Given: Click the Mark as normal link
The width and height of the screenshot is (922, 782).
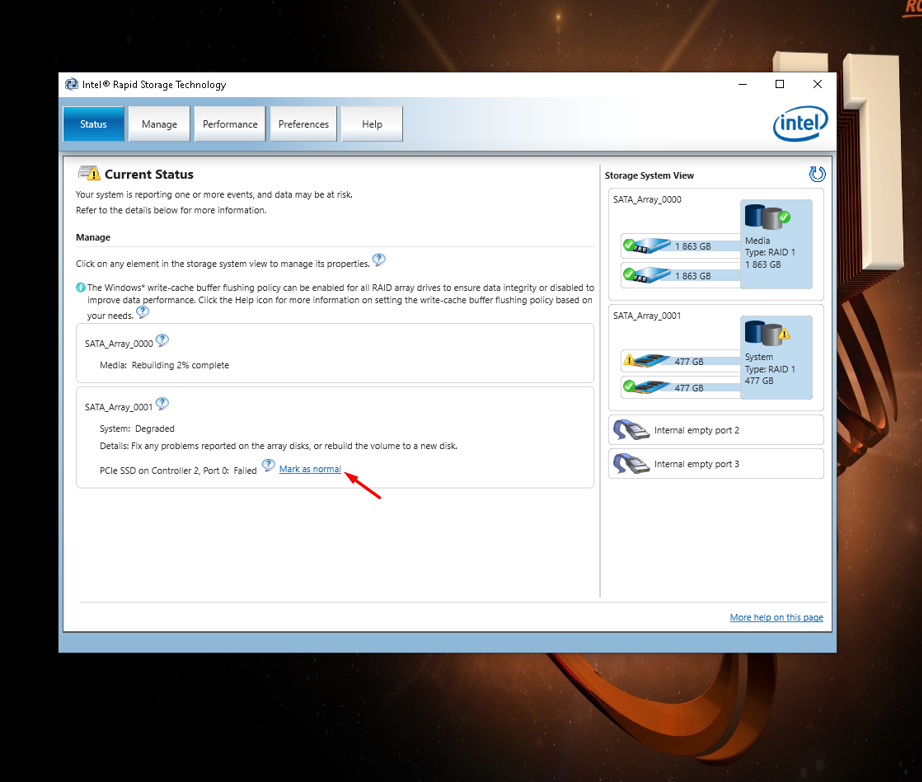Looking at the screenshot, I should (x=310, y=469).
